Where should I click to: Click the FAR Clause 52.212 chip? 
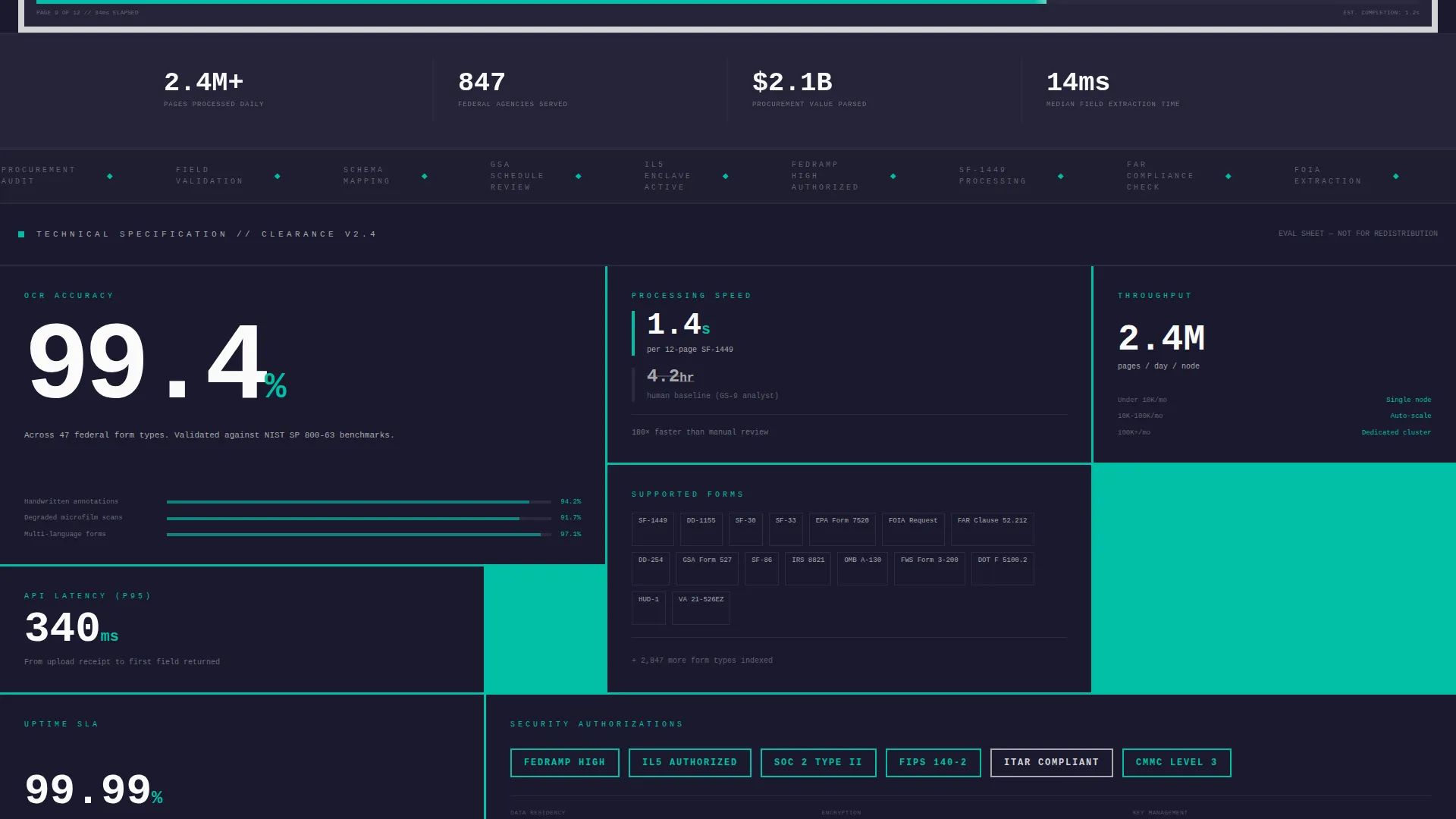click(992, 529)
